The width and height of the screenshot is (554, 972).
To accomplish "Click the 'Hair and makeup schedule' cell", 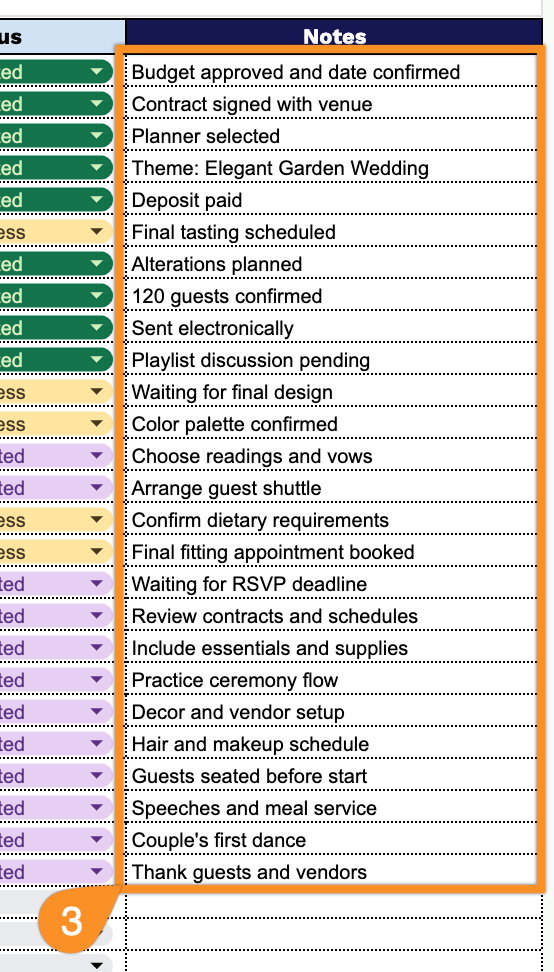I will (331, 744).
